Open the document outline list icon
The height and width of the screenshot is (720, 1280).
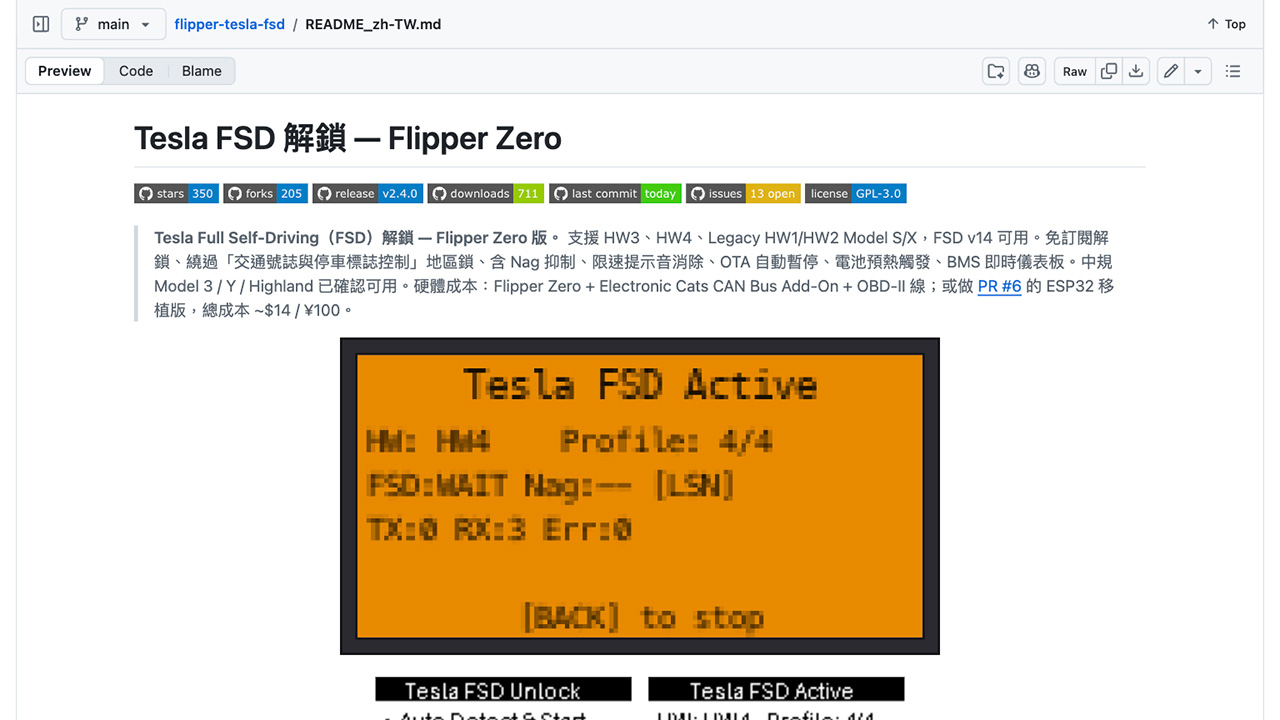[x=1233, y=71]
